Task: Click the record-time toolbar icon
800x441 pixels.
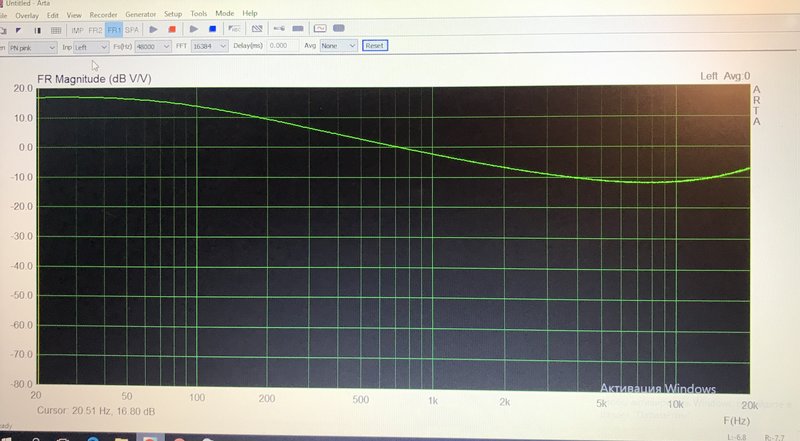Action: click(234, 29)
